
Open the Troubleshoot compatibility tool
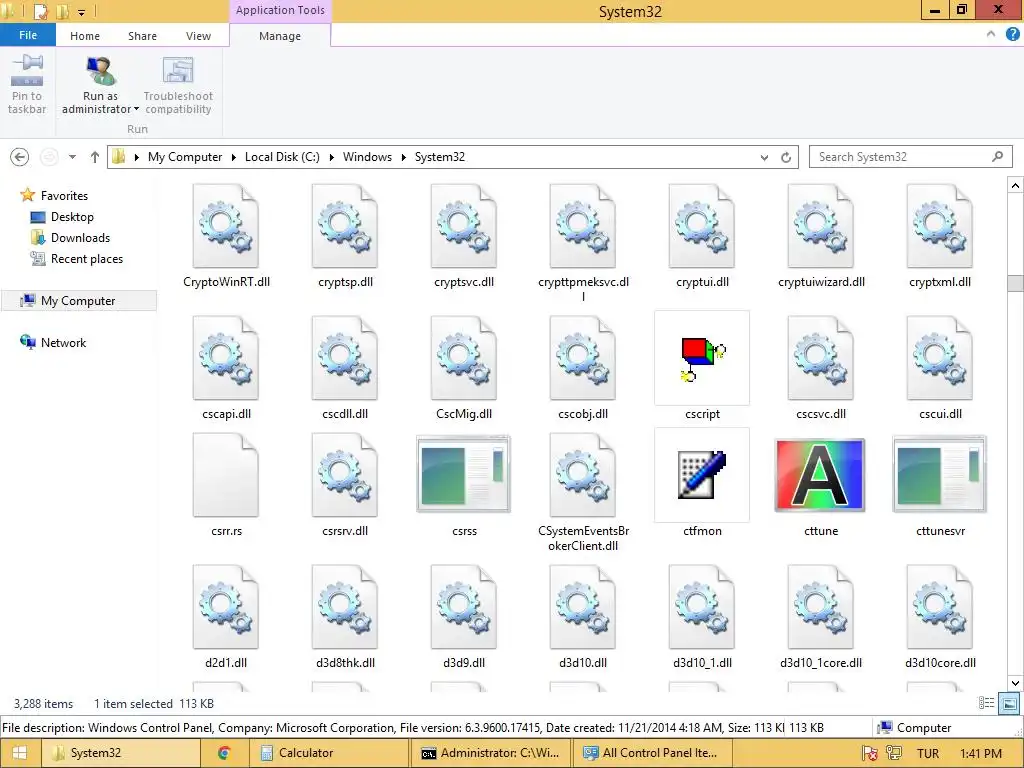[x=178, y=85]
